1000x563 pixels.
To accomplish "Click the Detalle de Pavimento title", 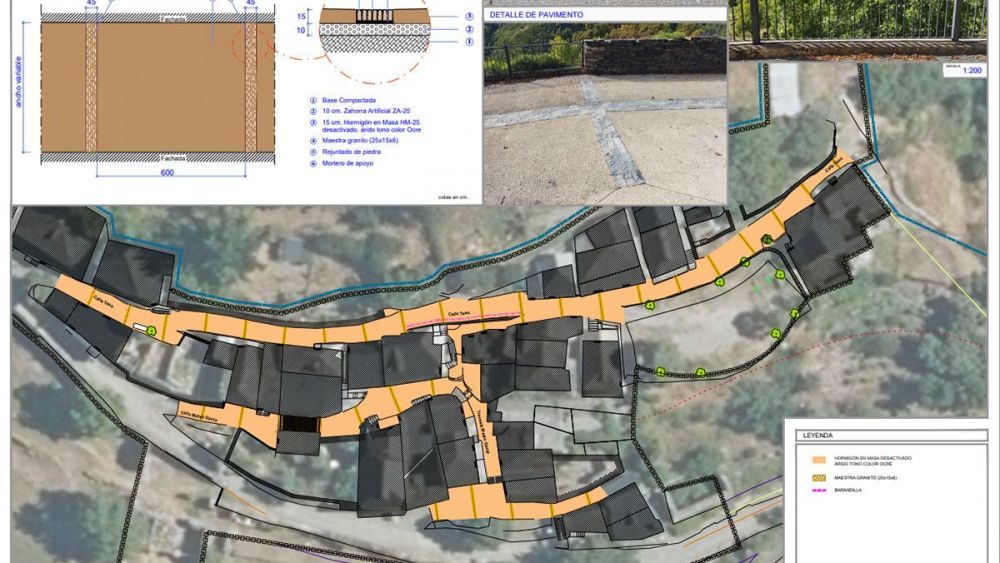I will click(x=536, y=16).
